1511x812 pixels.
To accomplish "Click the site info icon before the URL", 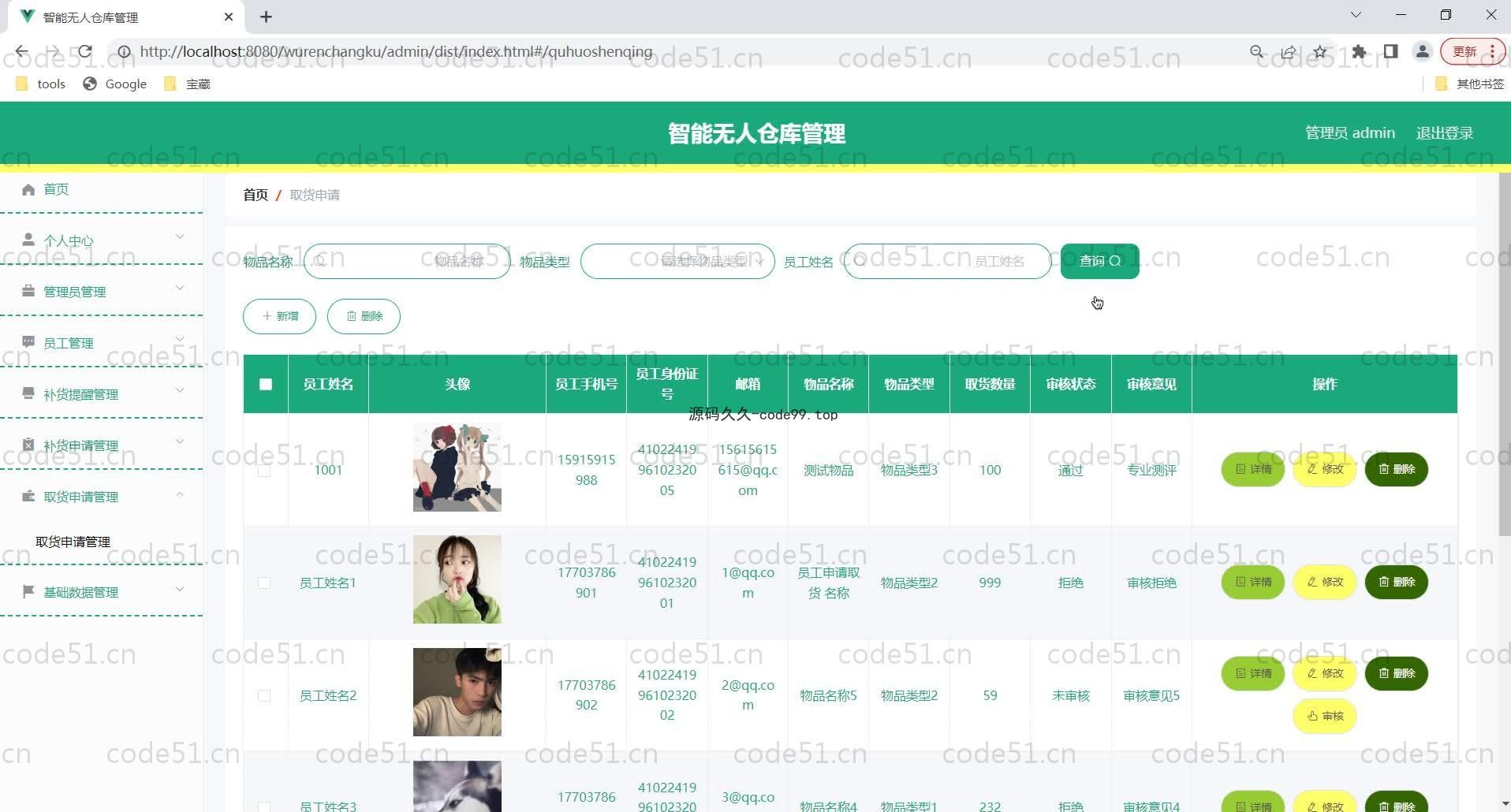I will 125,52.
